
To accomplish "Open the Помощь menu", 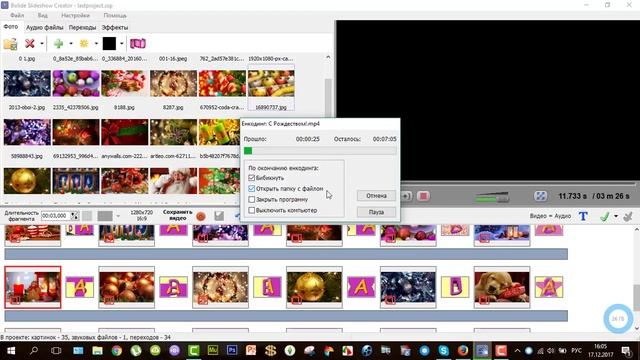I will tap(115, 15).
